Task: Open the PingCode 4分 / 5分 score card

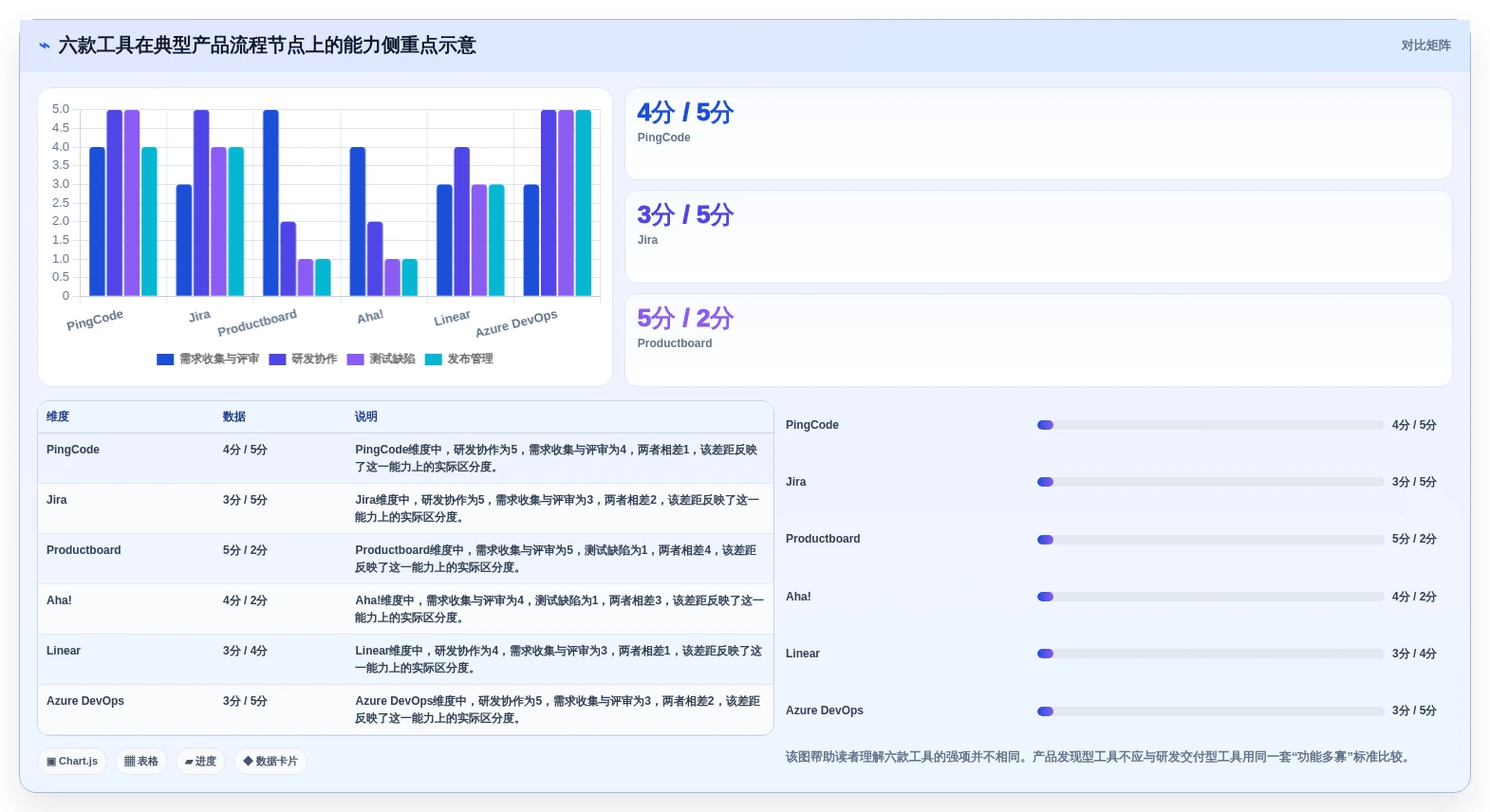Action: [1038, 134]
